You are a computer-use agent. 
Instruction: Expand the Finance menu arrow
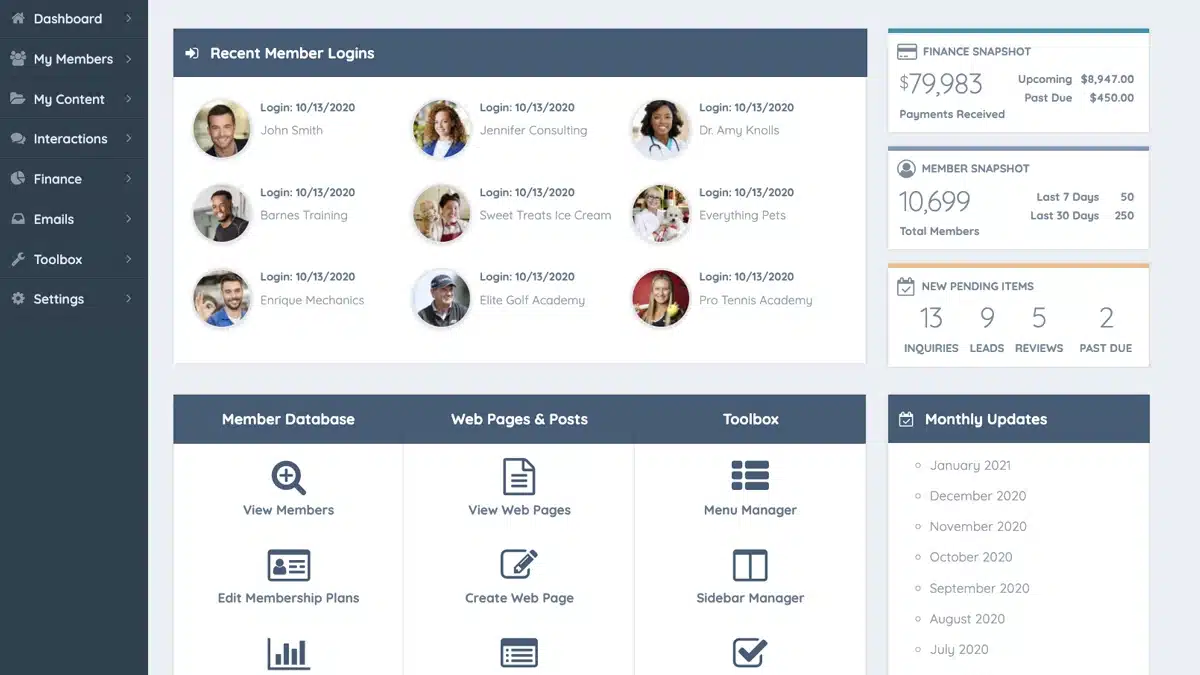(129, 179)
